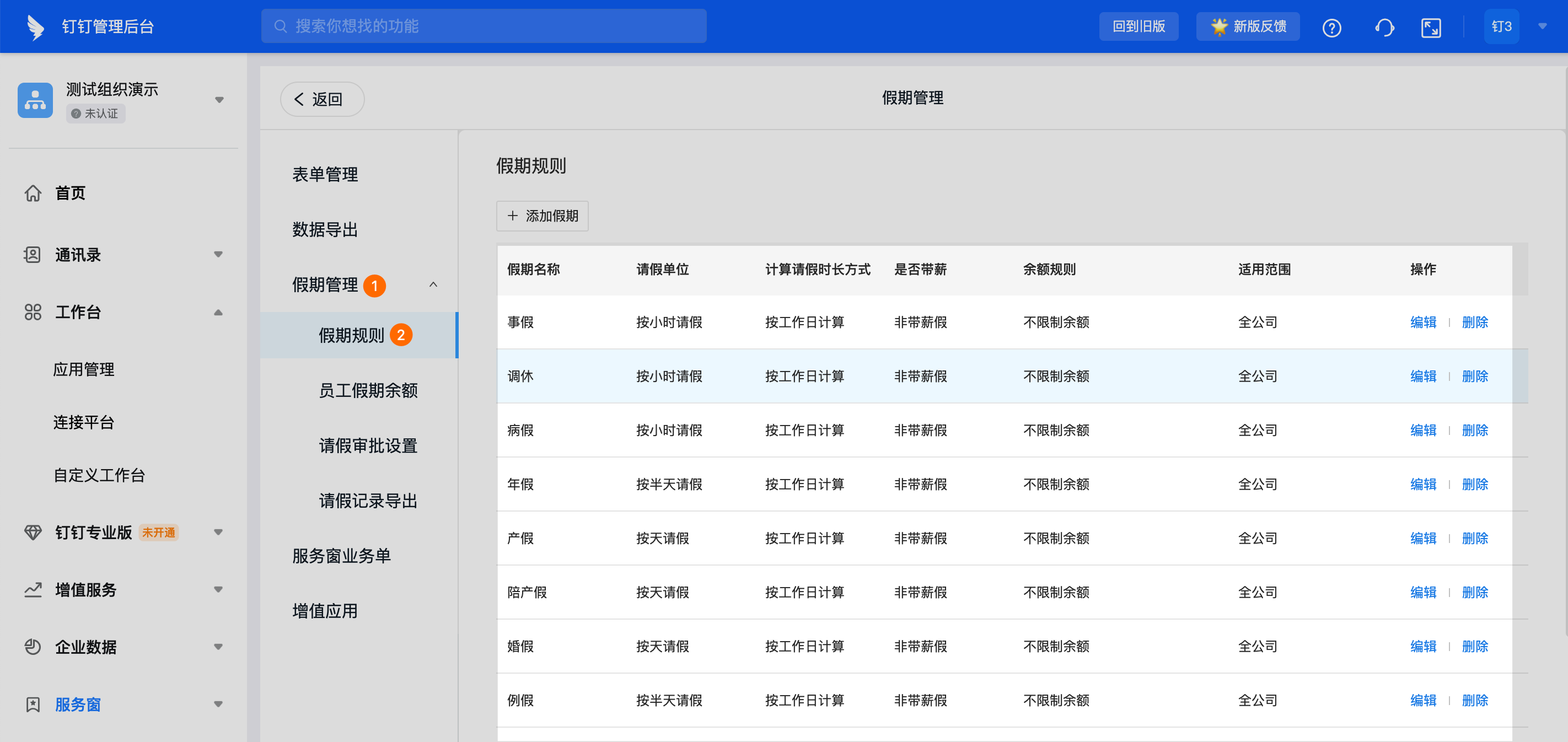Expand the 通讯录 submenu arrow
The image size is (1568, 742).
pos(218,255)
